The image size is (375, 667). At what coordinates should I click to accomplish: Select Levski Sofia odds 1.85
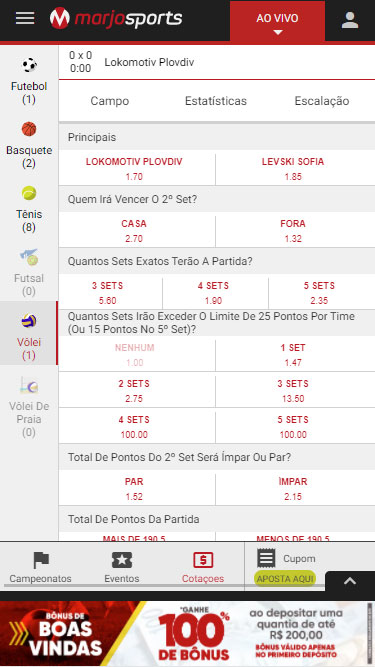295,169
